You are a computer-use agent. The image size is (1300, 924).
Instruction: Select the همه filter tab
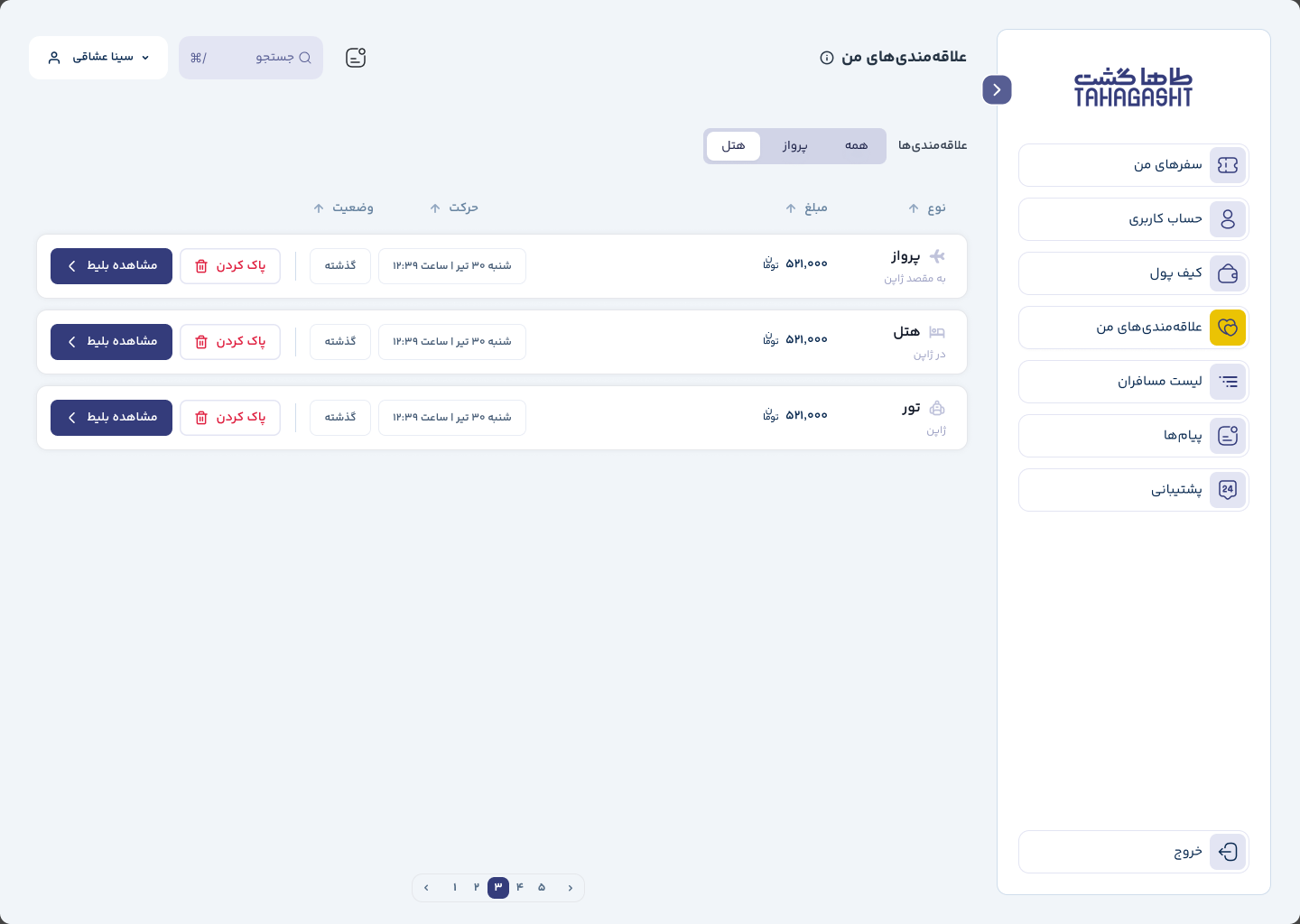click(856, 146)
